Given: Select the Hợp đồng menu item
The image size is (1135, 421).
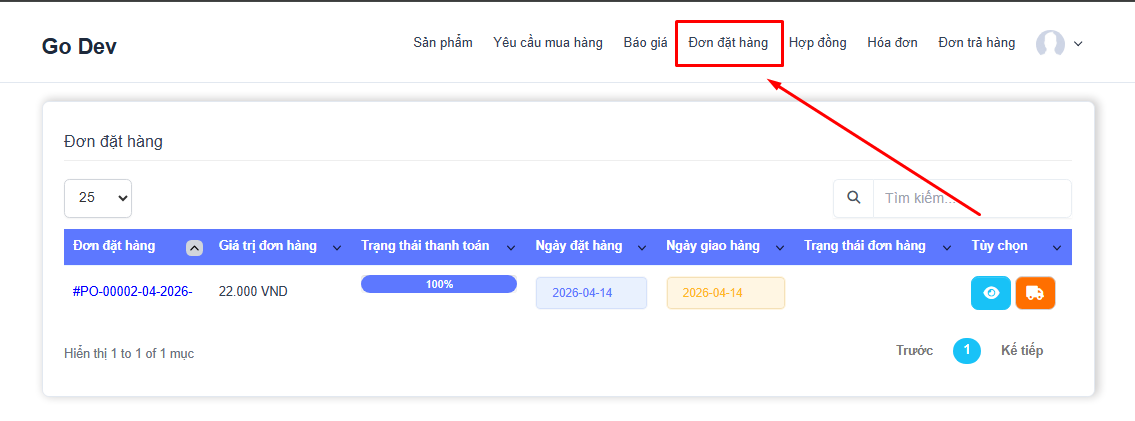Looking at the screenshot, I should pyautogui.click(x=817, y=43).
